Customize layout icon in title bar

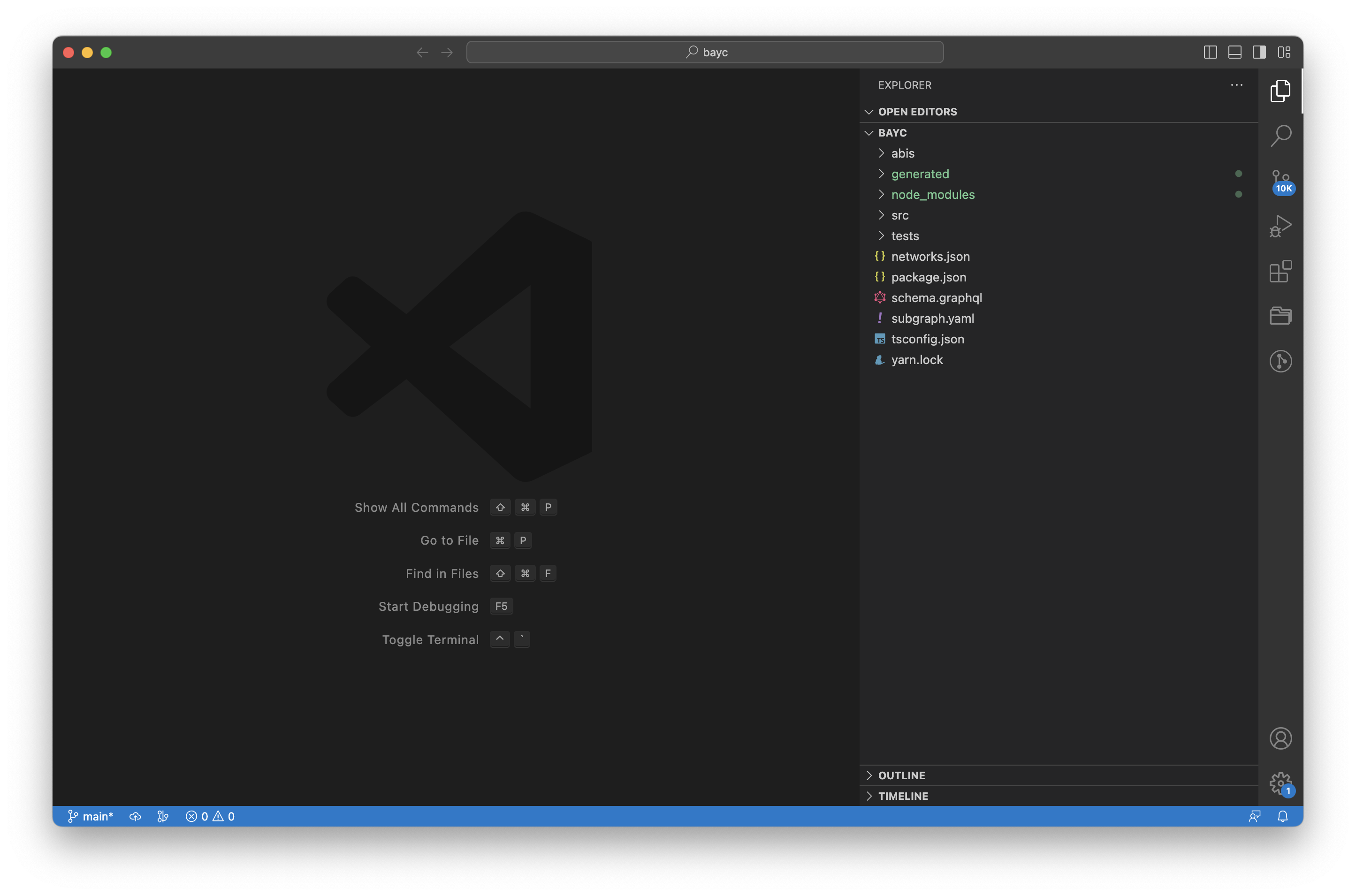1284,53
